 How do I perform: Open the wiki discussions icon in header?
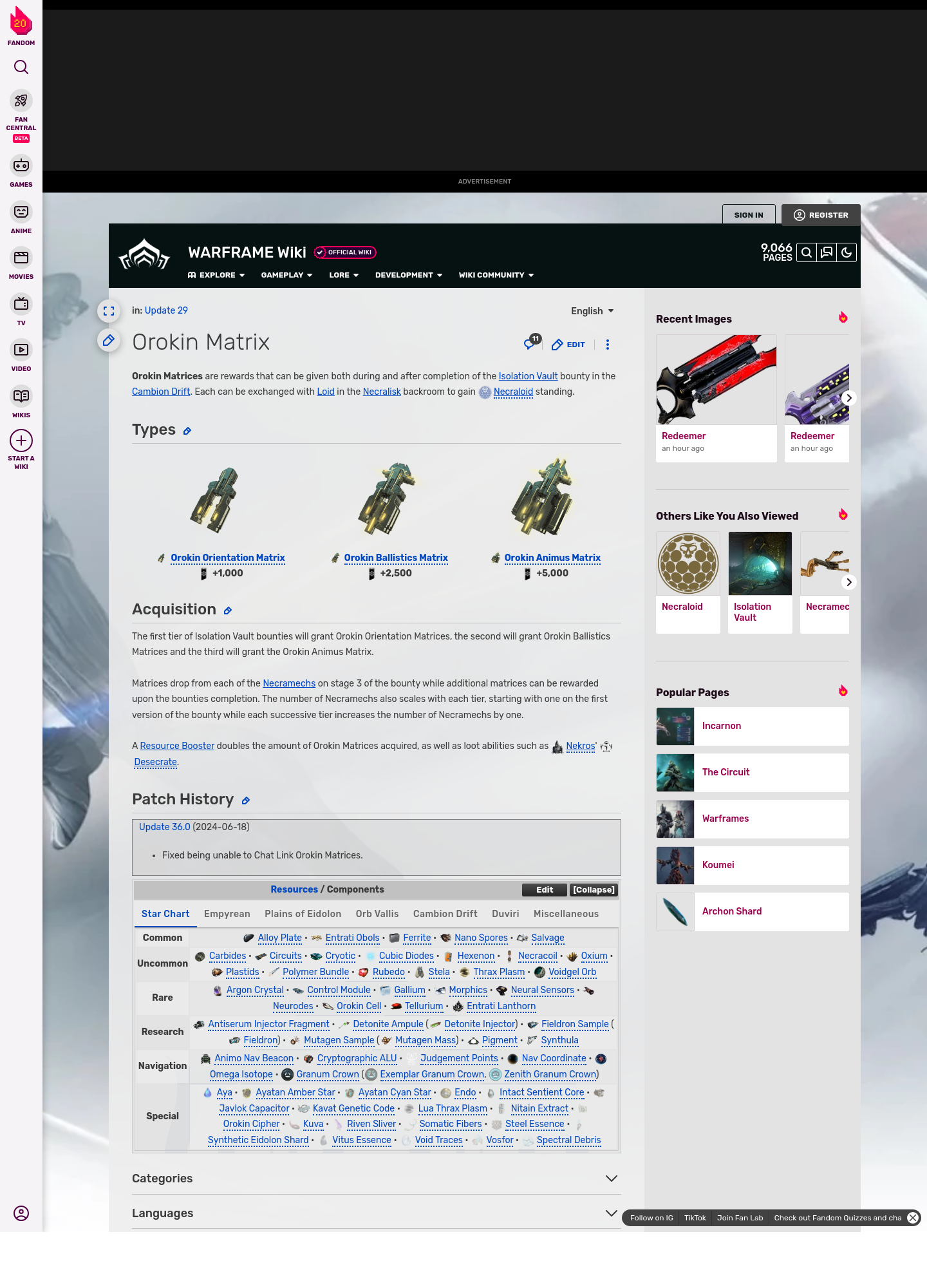coord(827,252)
